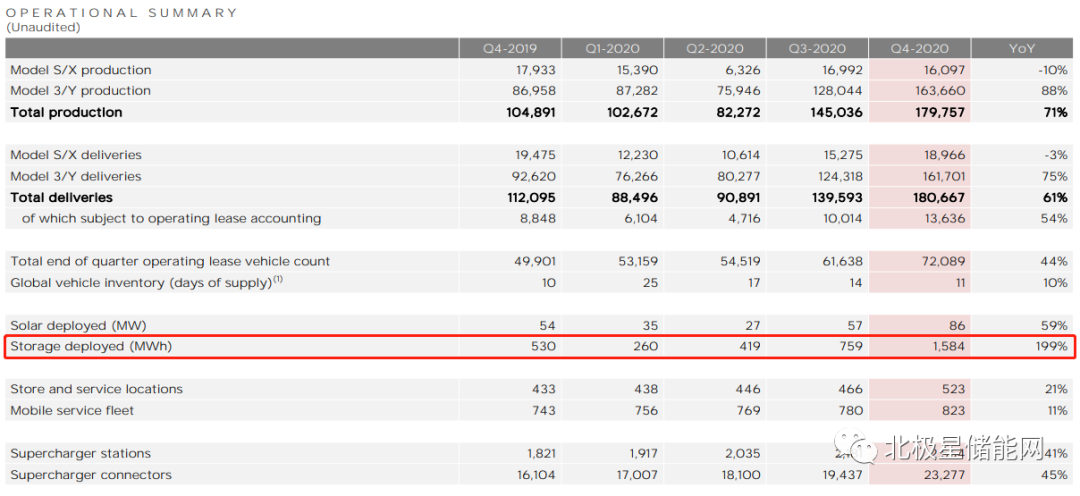Click the 199% YoY storage value
This screenshot has height=496, width=1080.
pos(1050,347)
